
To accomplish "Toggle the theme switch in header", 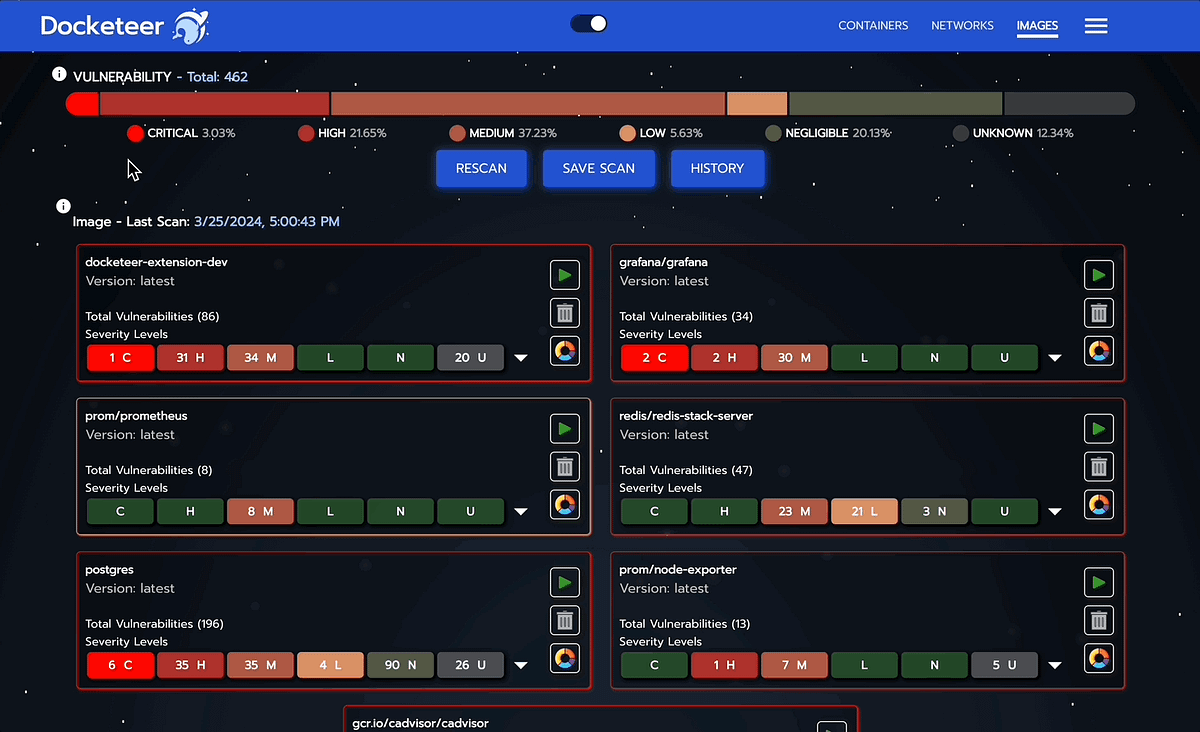I will (x=589, y=24).
